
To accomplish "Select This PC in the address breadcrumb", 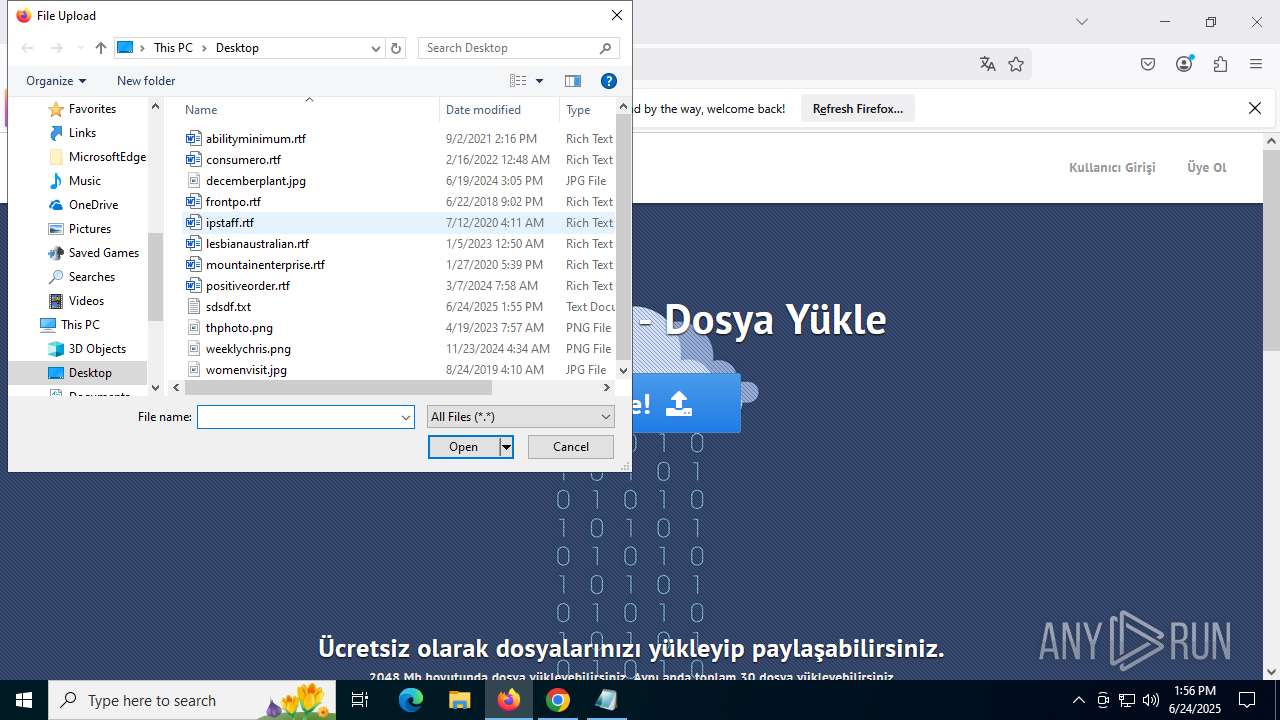I will click(x=173, y=48).
